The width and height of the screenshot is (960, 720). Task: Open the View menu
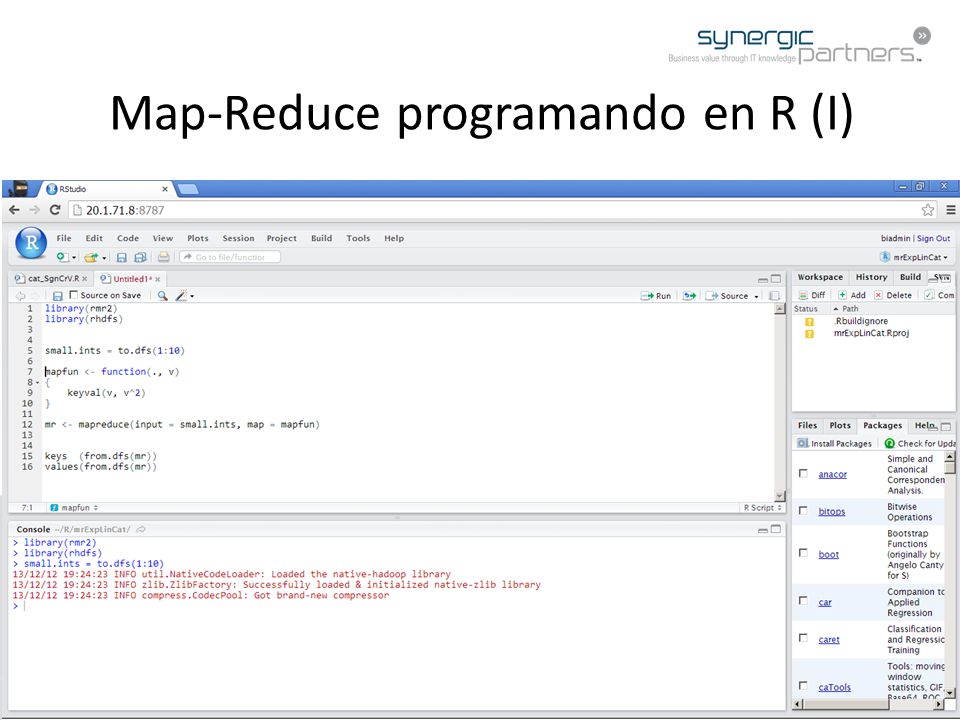click(163, 238)
